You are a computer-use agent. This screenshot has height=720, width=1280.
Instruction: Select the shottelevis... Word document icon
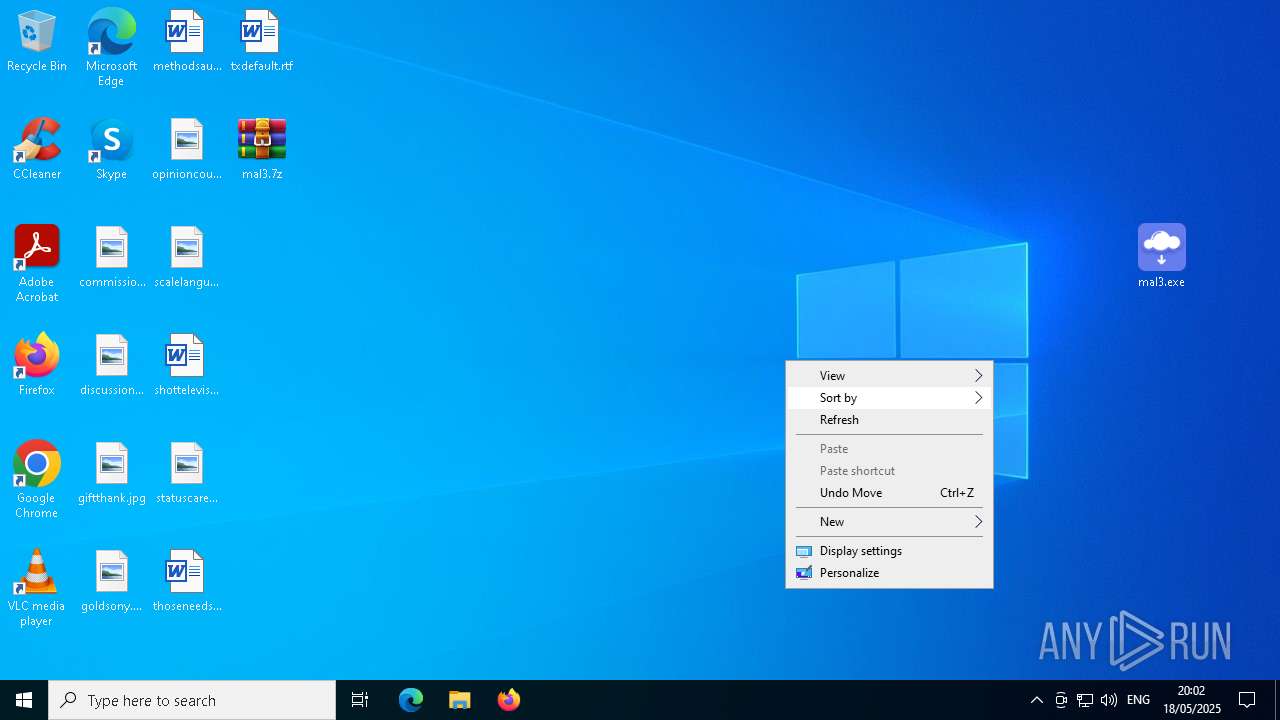pyautogui.click(x=186, y=366)
